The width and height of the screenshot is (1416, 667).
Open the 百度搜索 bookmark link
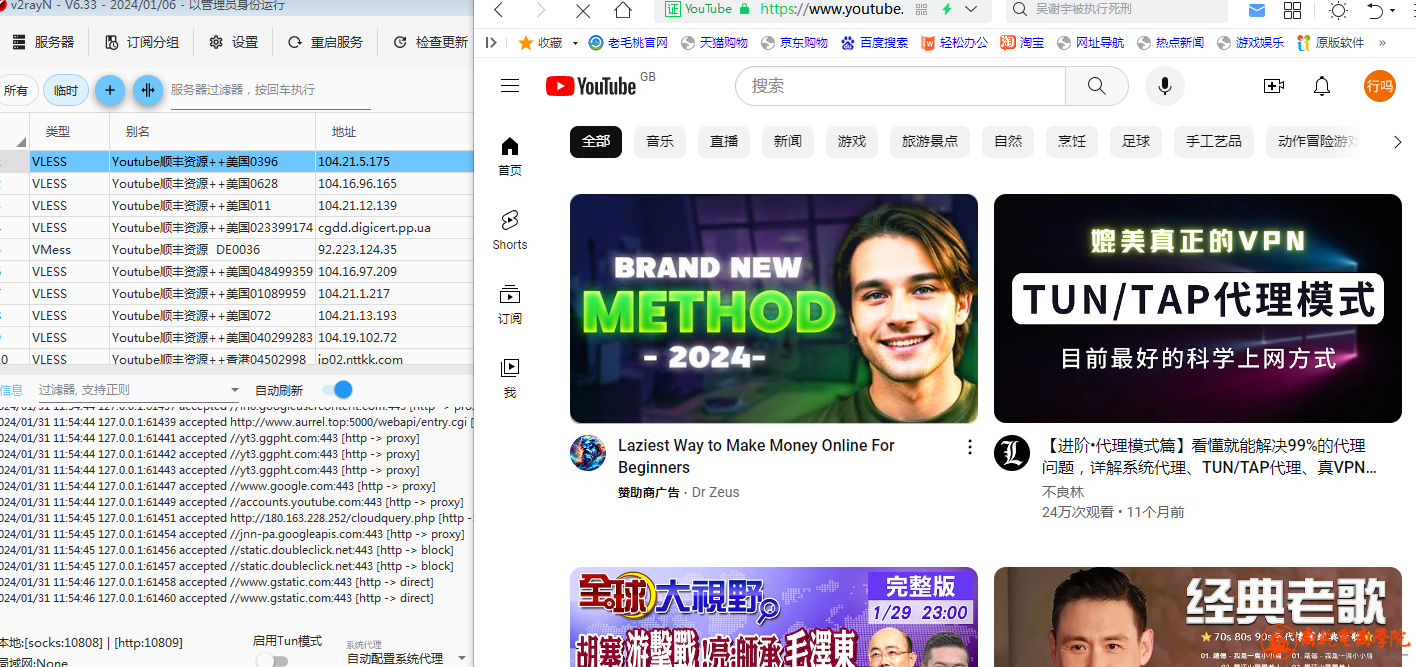coord(874,43)
